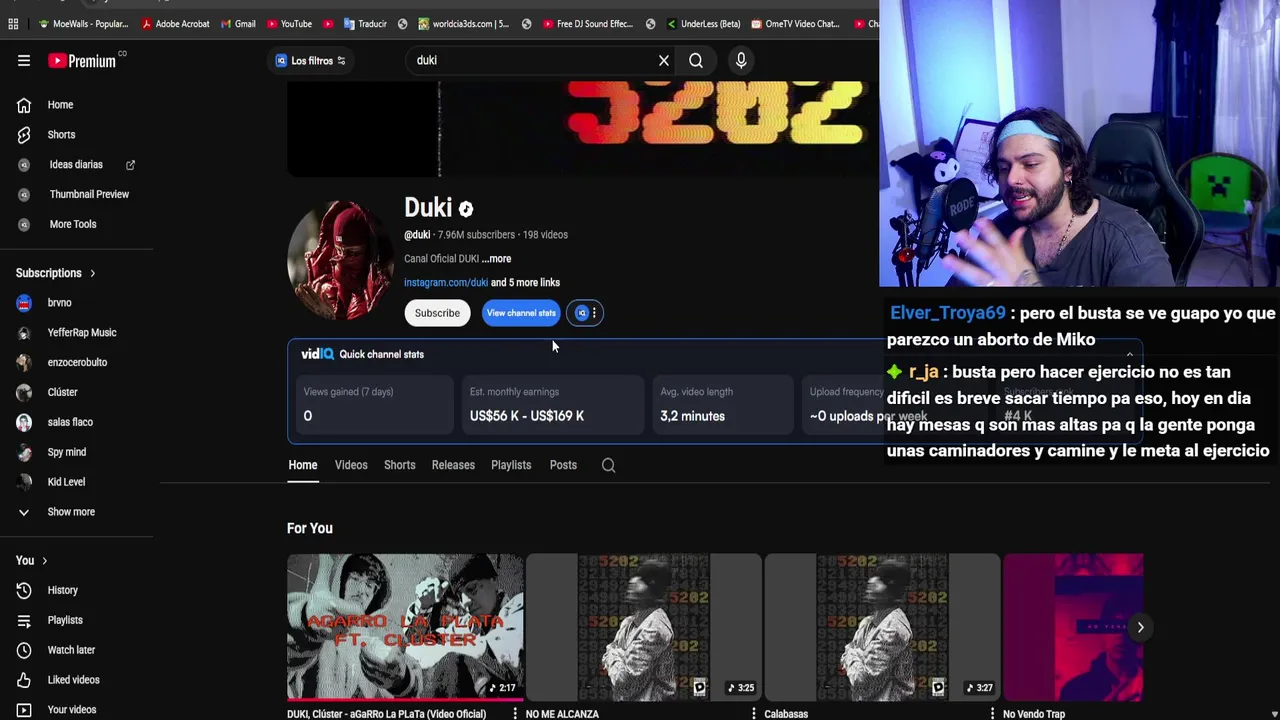Expand channel description with '...more'
Viewport: 1280px width, 720px height.
[496, 259]
